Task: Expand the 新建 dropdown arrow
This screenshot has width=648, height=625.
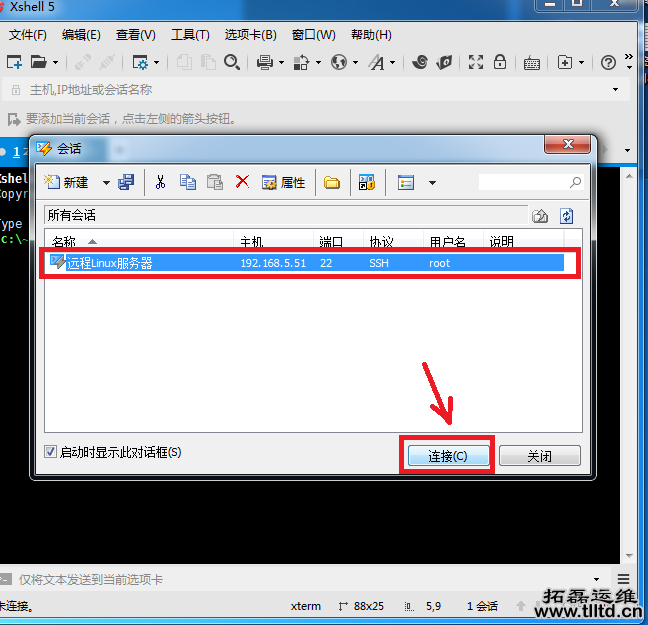Action: (x=105, y=183)
